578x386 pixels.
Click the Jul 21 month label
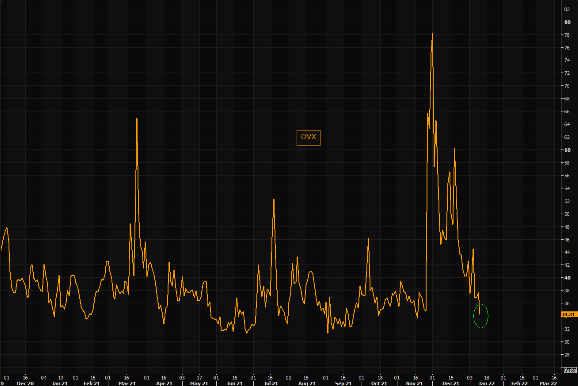[271, 383]
